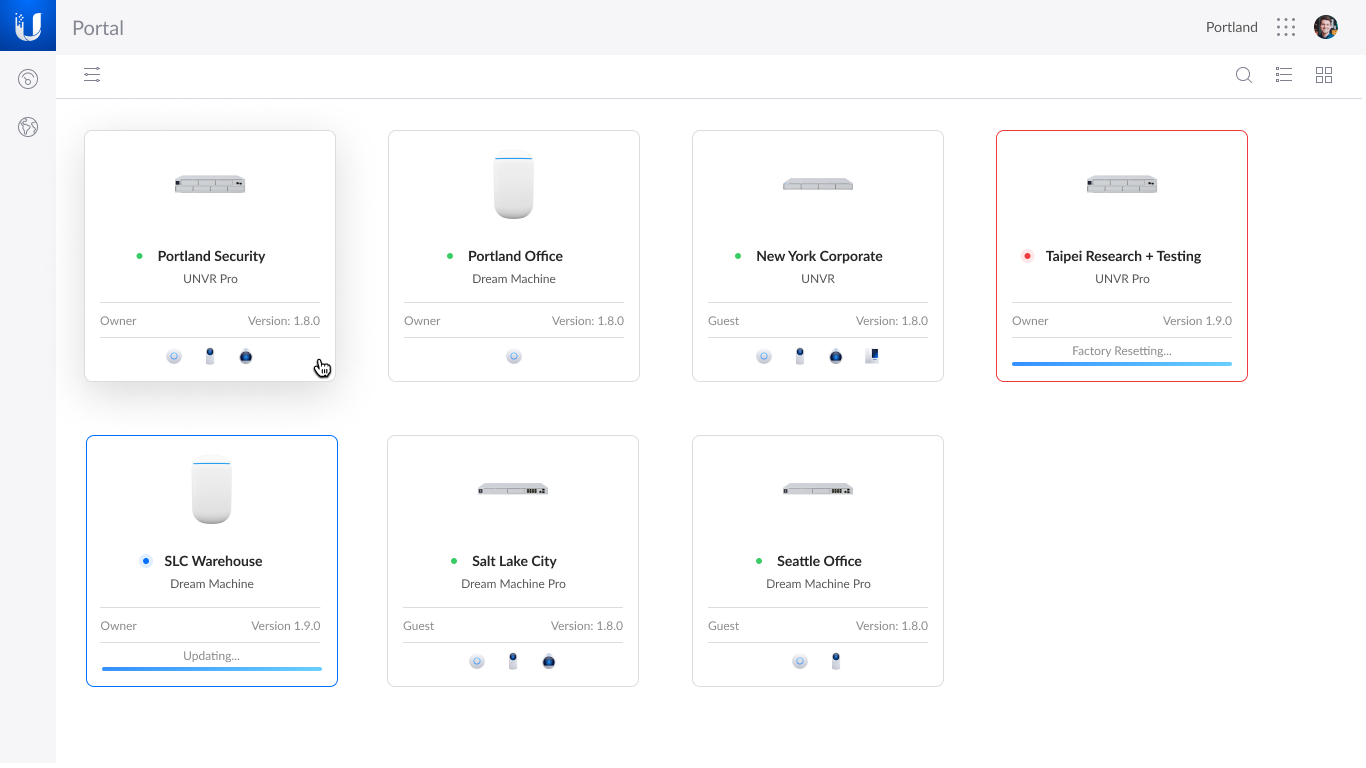Open the SLC Warehouse Dream Machine image

[212, 490]
